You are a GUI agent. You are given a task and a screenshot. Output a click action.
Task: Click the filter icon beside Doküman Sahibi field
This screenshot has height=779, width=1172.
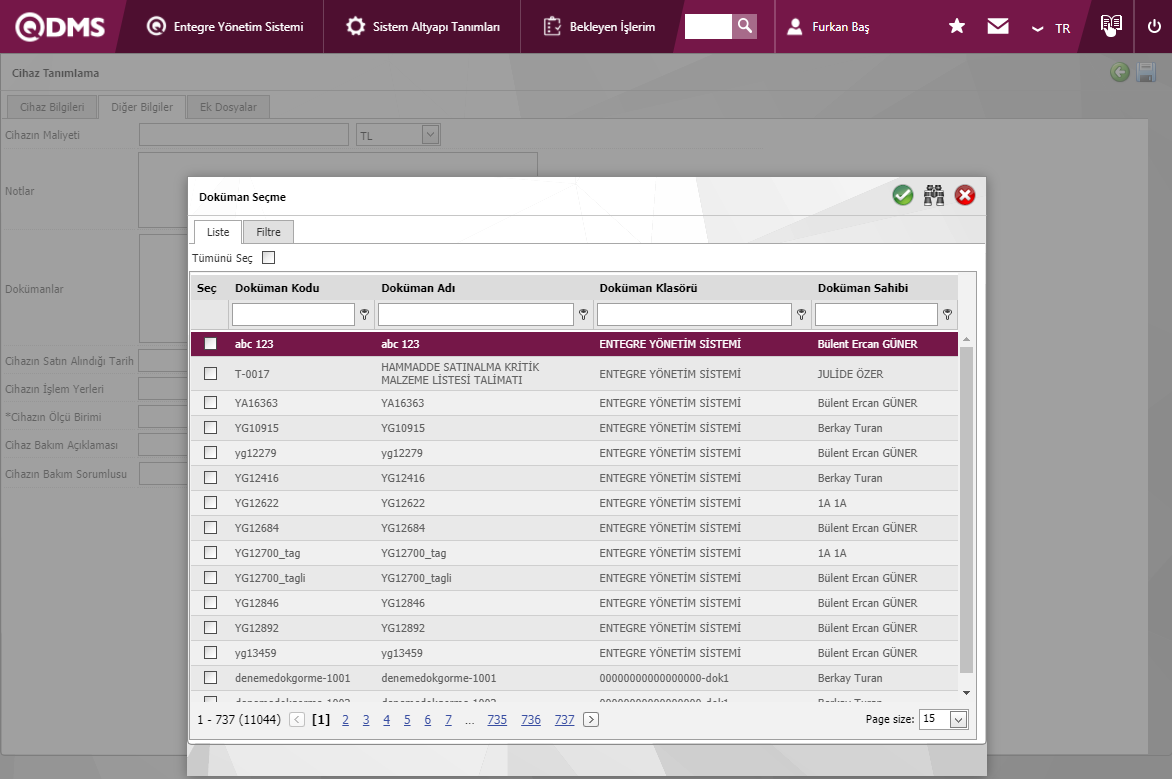(x=947, y=315)
